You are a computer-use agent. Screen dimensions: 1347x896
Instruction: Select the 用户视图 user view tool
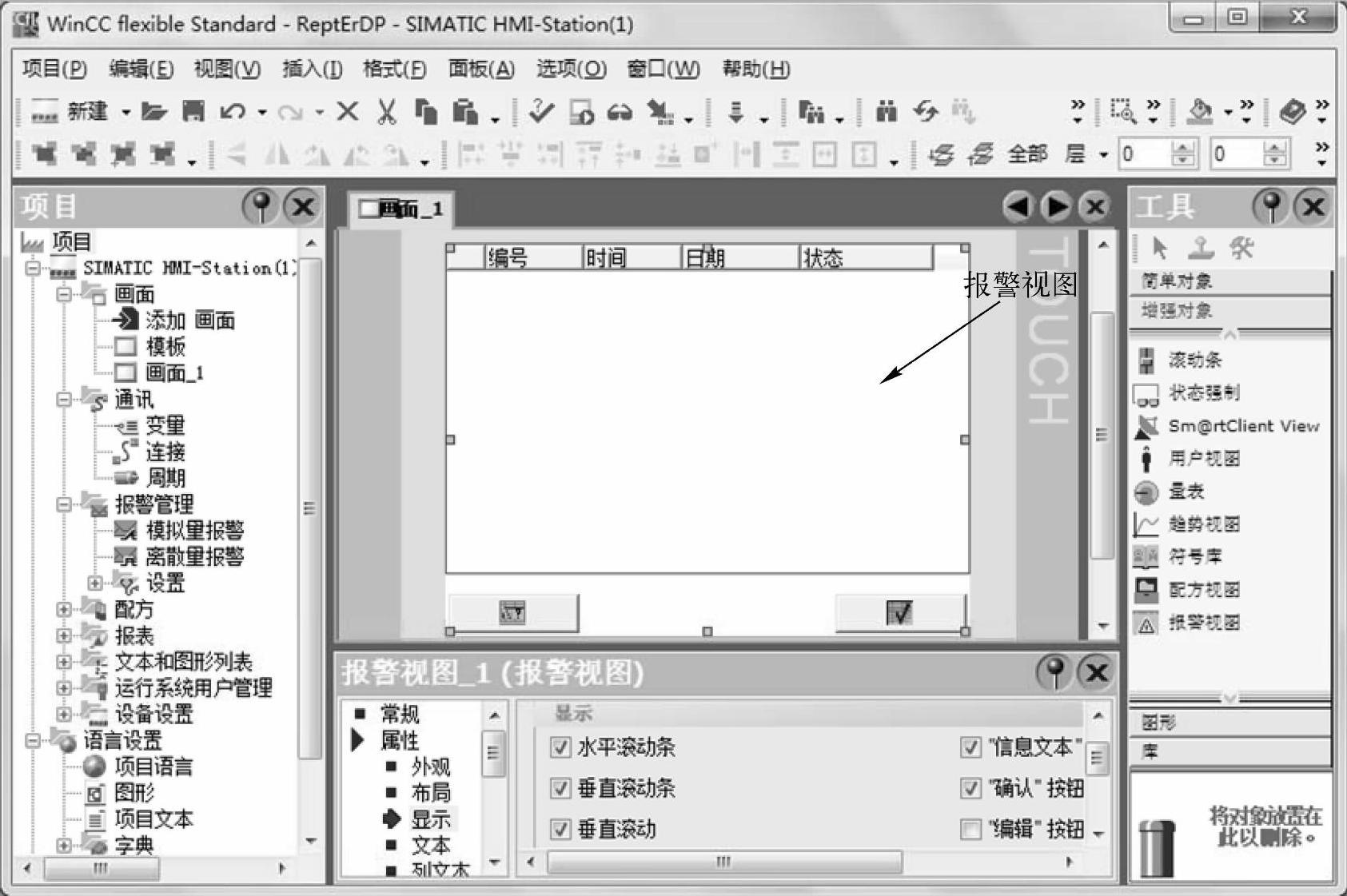[x=1188, y=459]
